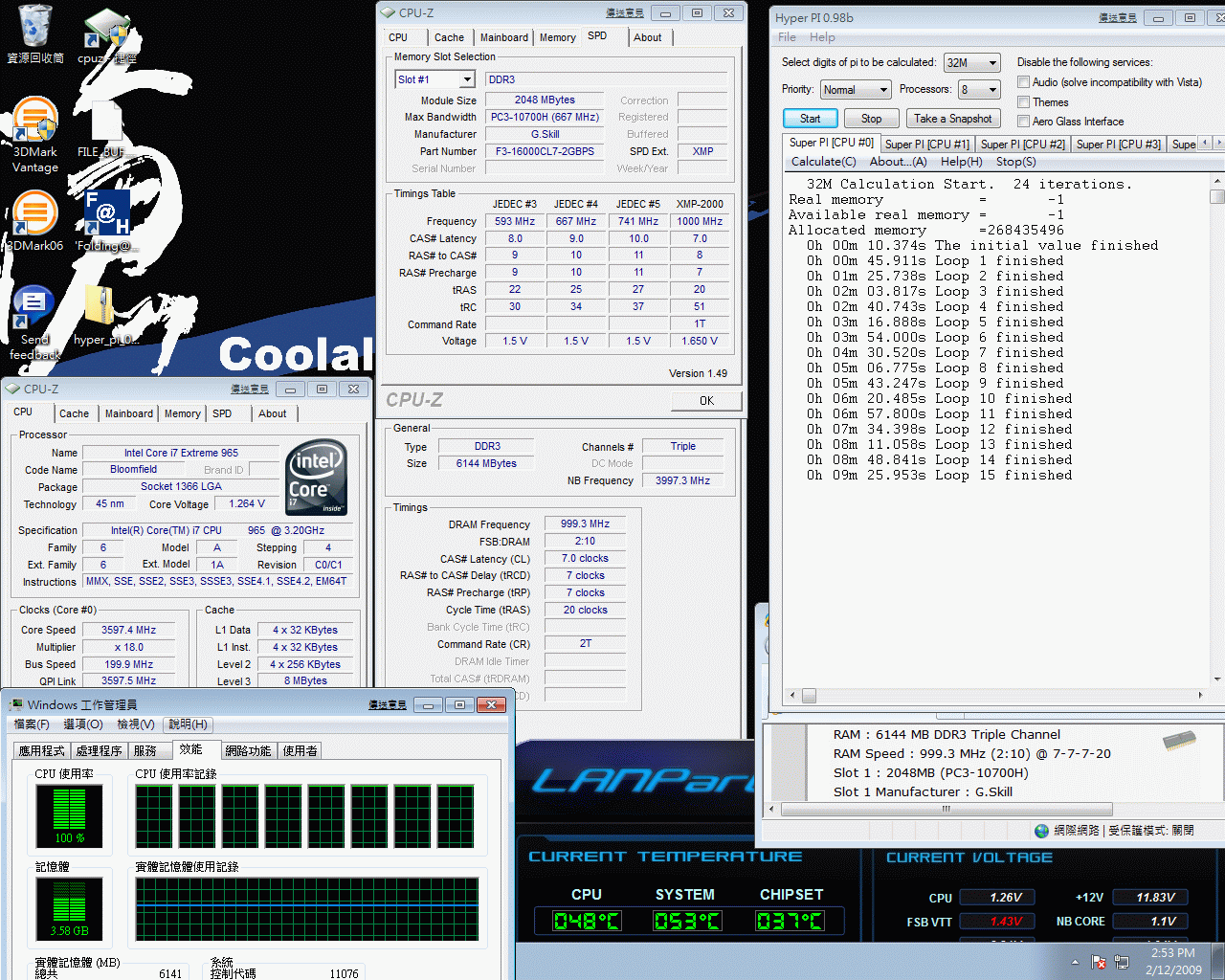1225x980 pixels.
Task: Click OK button in CPU-Z SPD window
Action: click(x=706, y=401)
